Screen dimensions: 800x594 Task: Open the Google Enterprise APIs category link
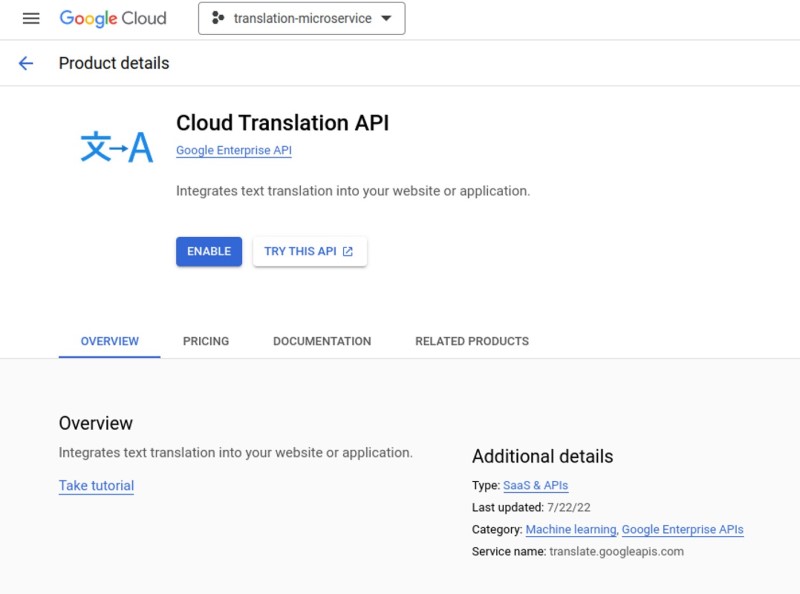(x=683, y=530)
